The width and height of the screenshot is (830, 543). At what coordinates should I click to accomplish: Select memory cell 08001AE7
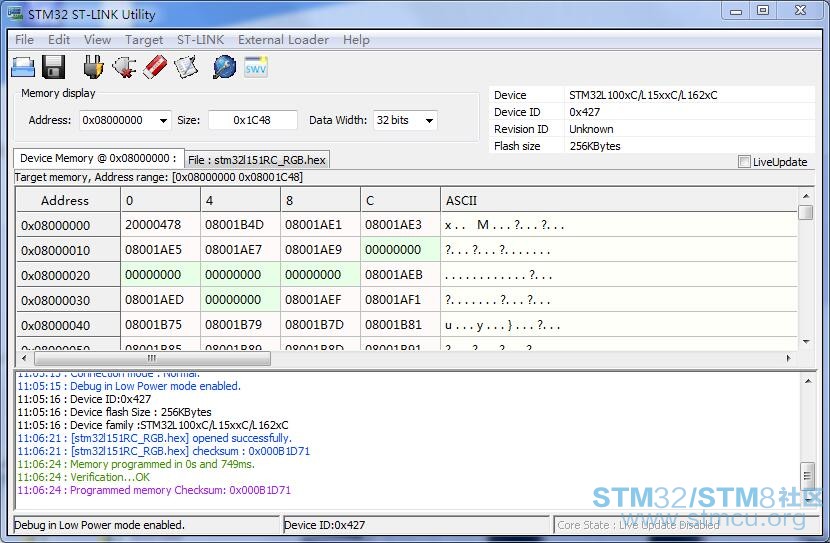point(240,250)
